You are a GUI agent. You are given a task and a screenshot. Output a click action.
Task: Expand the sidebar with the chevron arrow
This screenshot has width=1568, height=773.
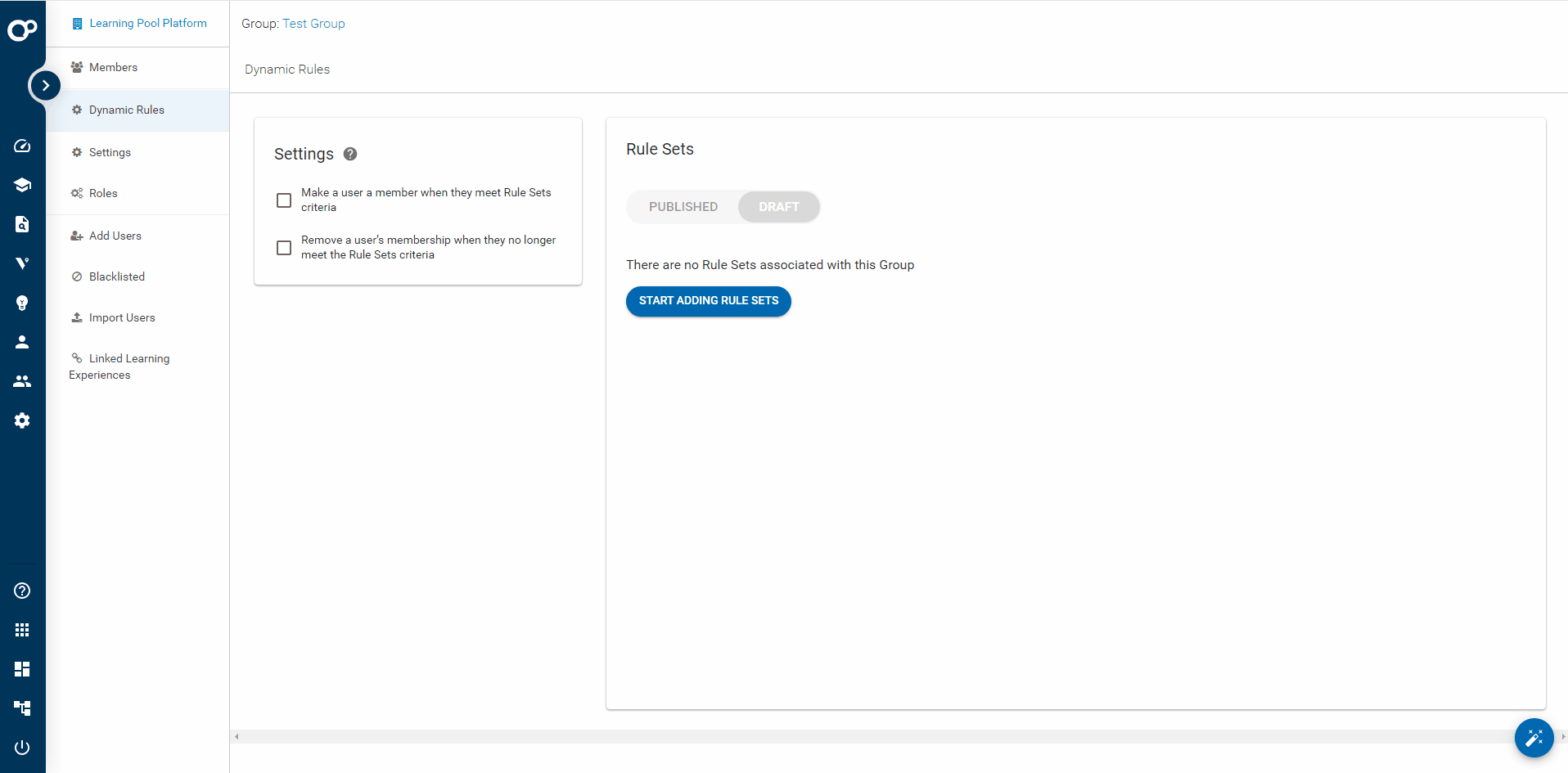point(45,85)
